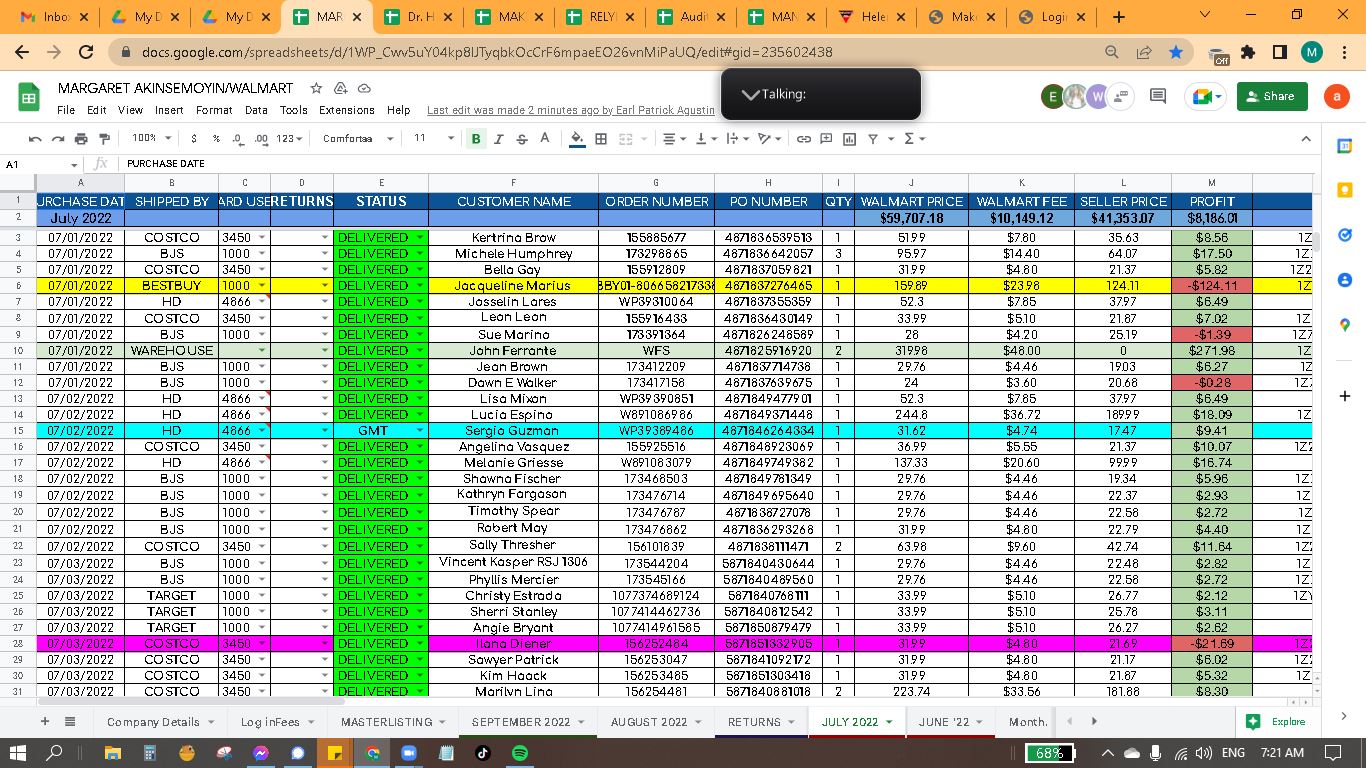Click the Explore button
Screen dimensions: 1366x768
coord(1277,721)
